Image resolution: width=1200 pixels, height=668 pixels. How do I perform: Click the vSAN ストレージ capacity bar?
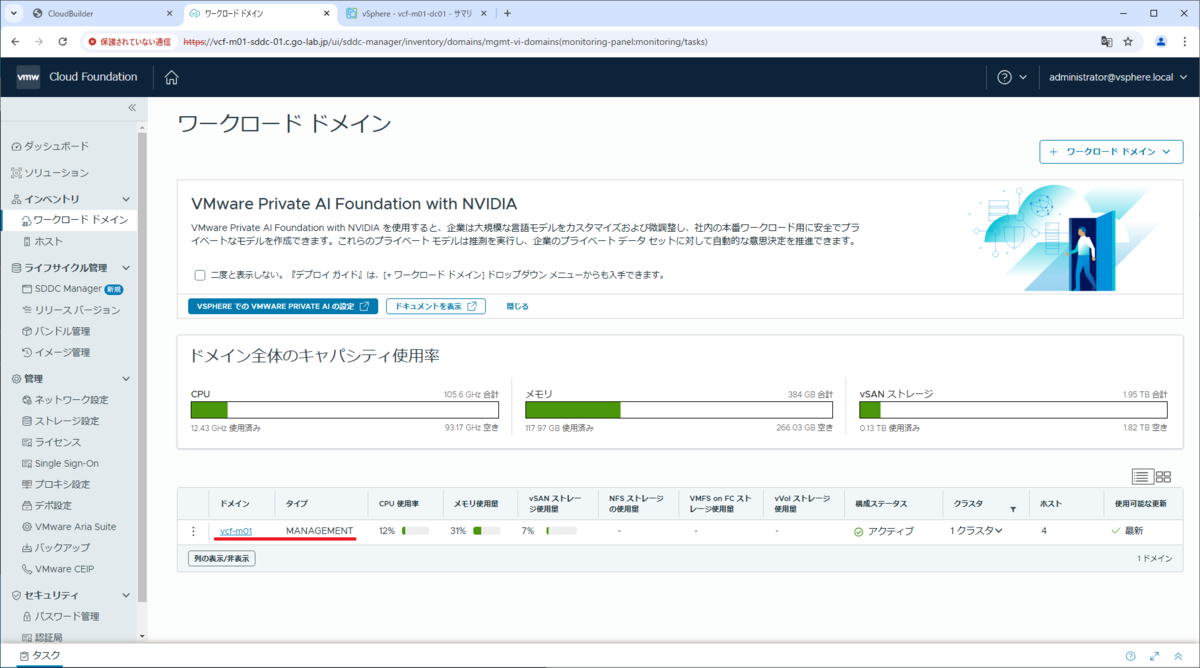(1012, 410)
